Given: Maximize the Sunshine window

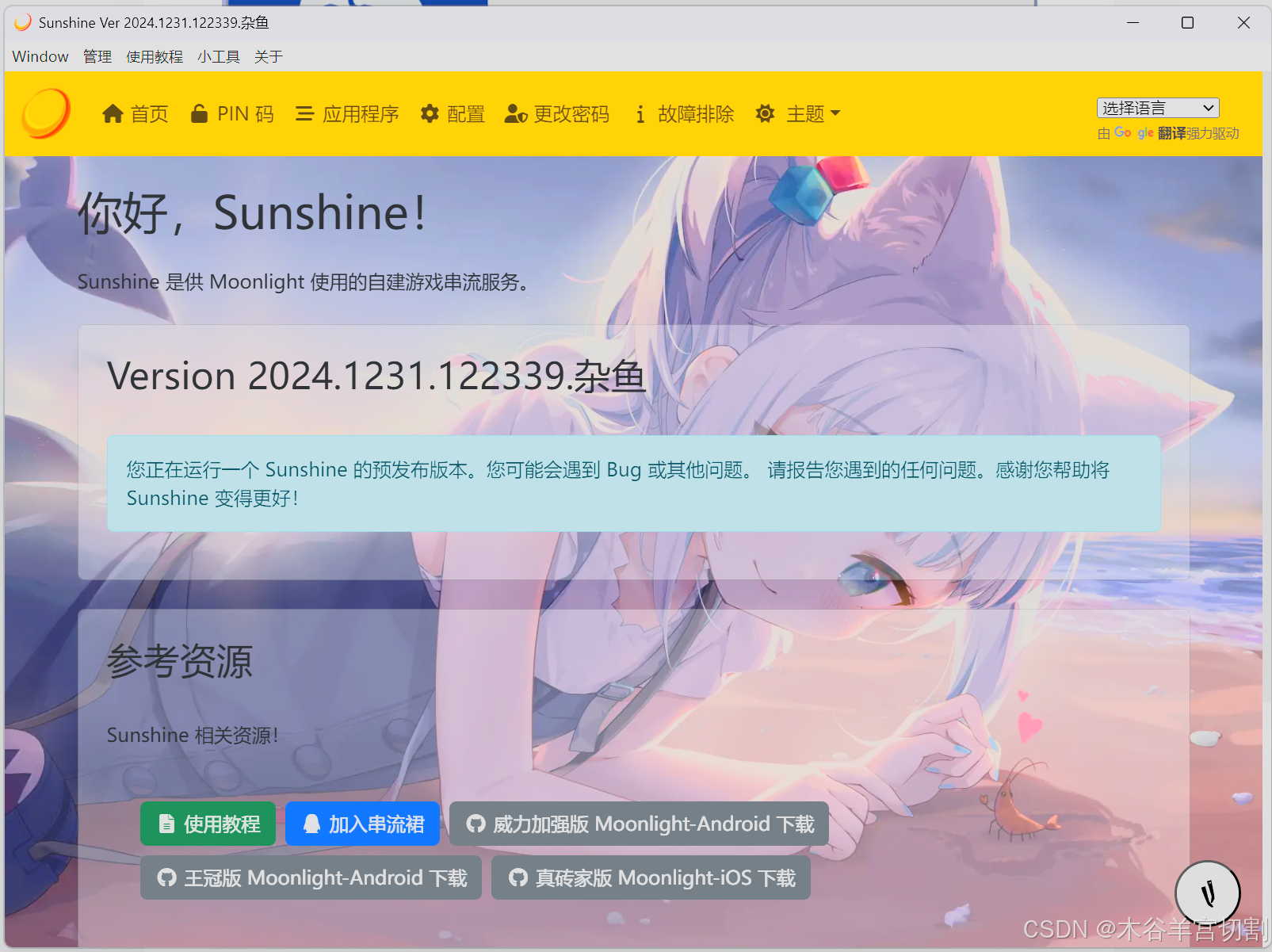Looking at the screenshot, I should coord(1187,22).
